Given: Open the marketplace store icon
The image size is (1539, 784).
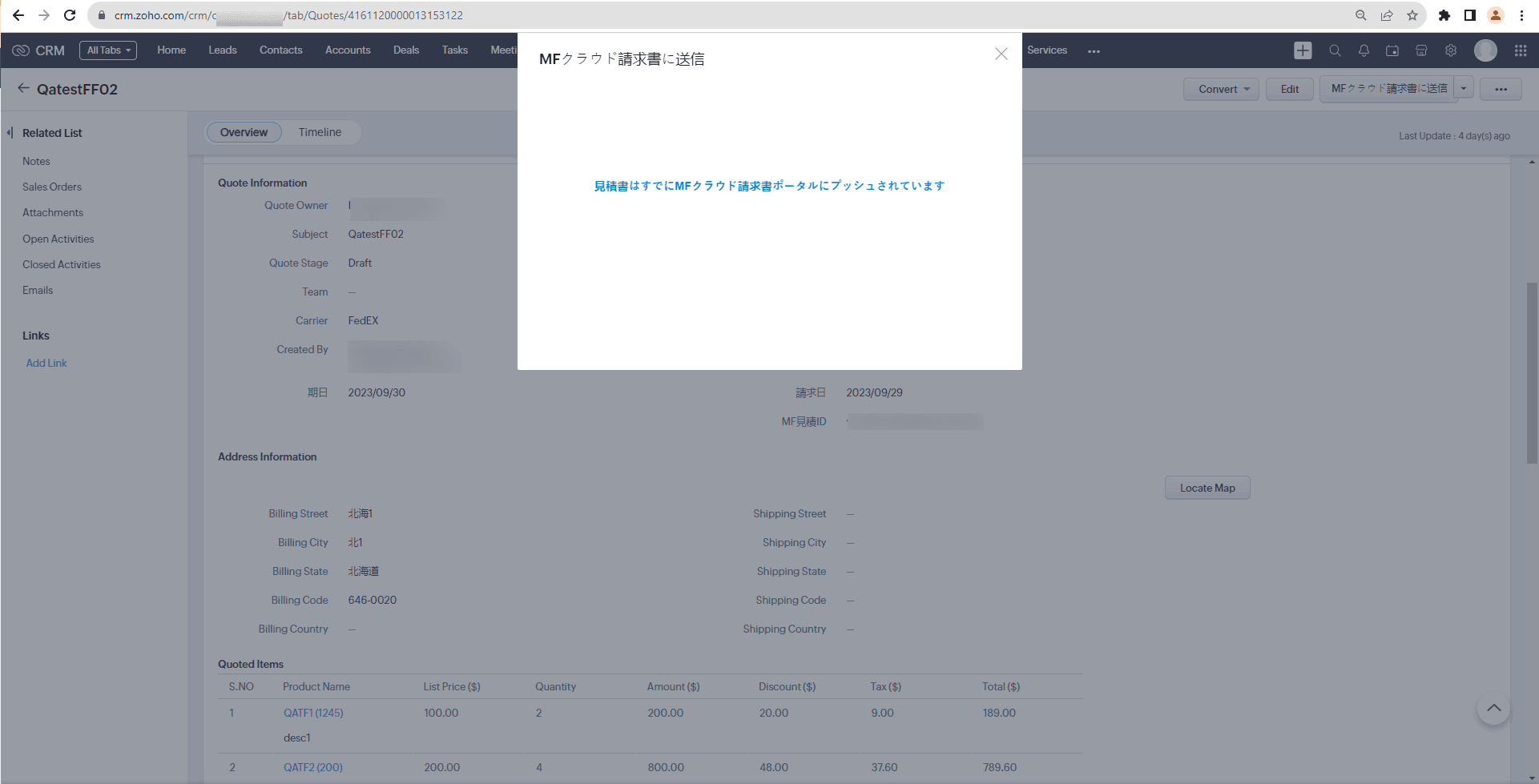Looking at the screenshot, I should (1421, 50).
